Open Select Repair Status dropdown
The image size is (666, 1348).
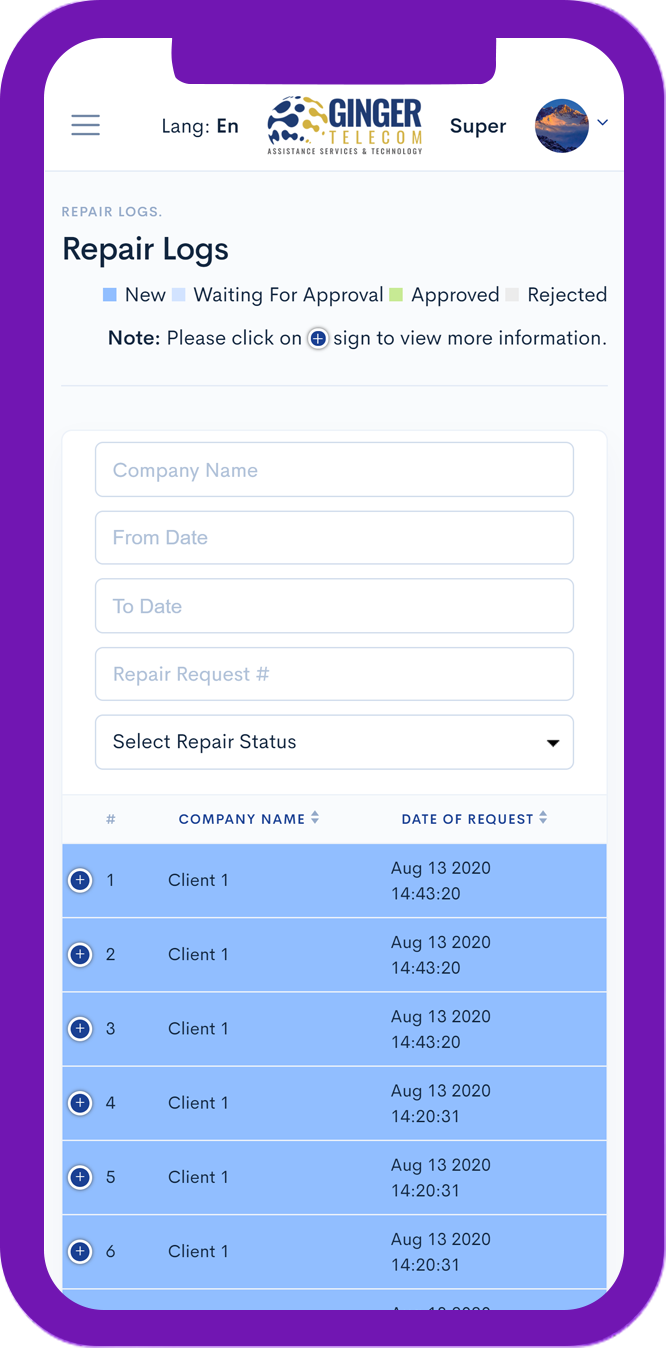[x=334, y=742]
